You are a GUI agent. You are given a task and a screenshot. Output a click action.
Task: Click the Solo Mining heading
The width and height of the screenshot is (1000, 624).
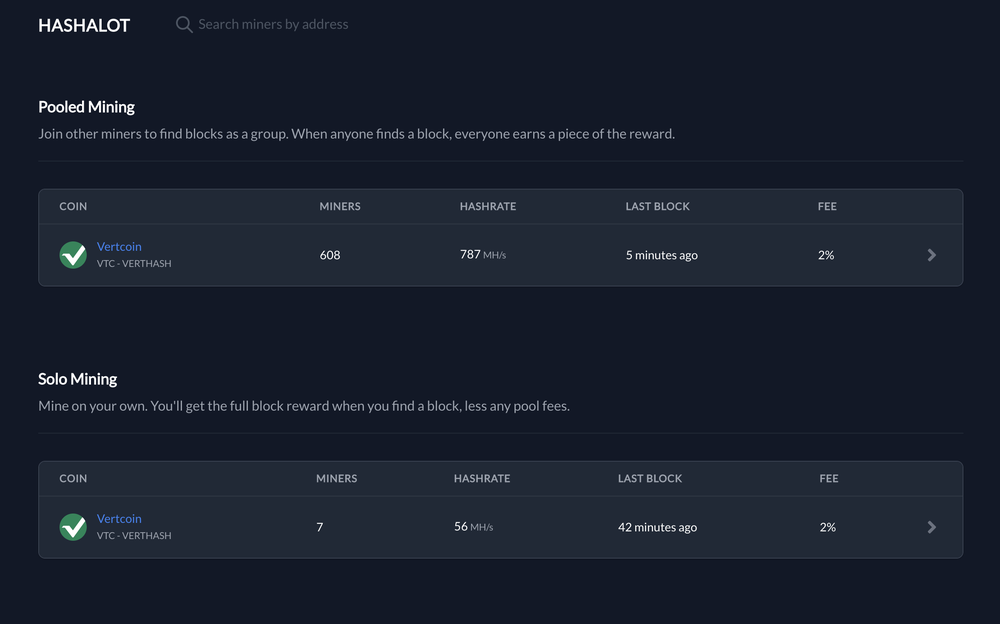click(x=77, y=379)
